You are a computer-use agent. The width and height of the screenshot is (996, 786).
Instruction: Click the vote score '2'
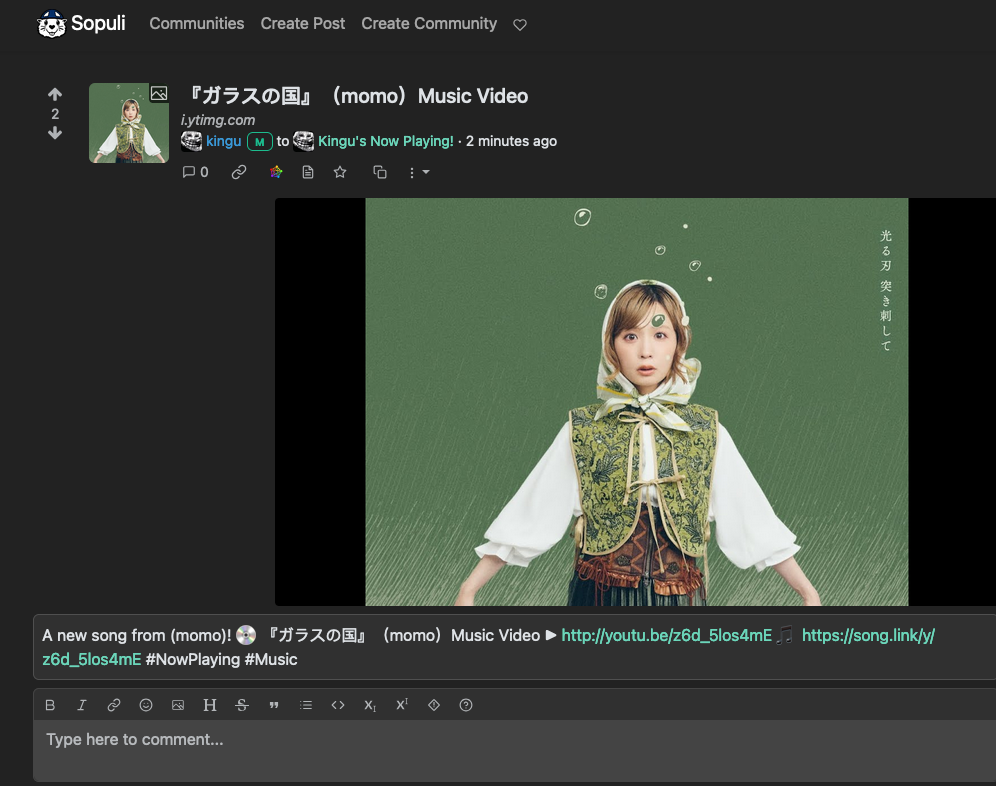pyautogui.click(x=55, y=114)
